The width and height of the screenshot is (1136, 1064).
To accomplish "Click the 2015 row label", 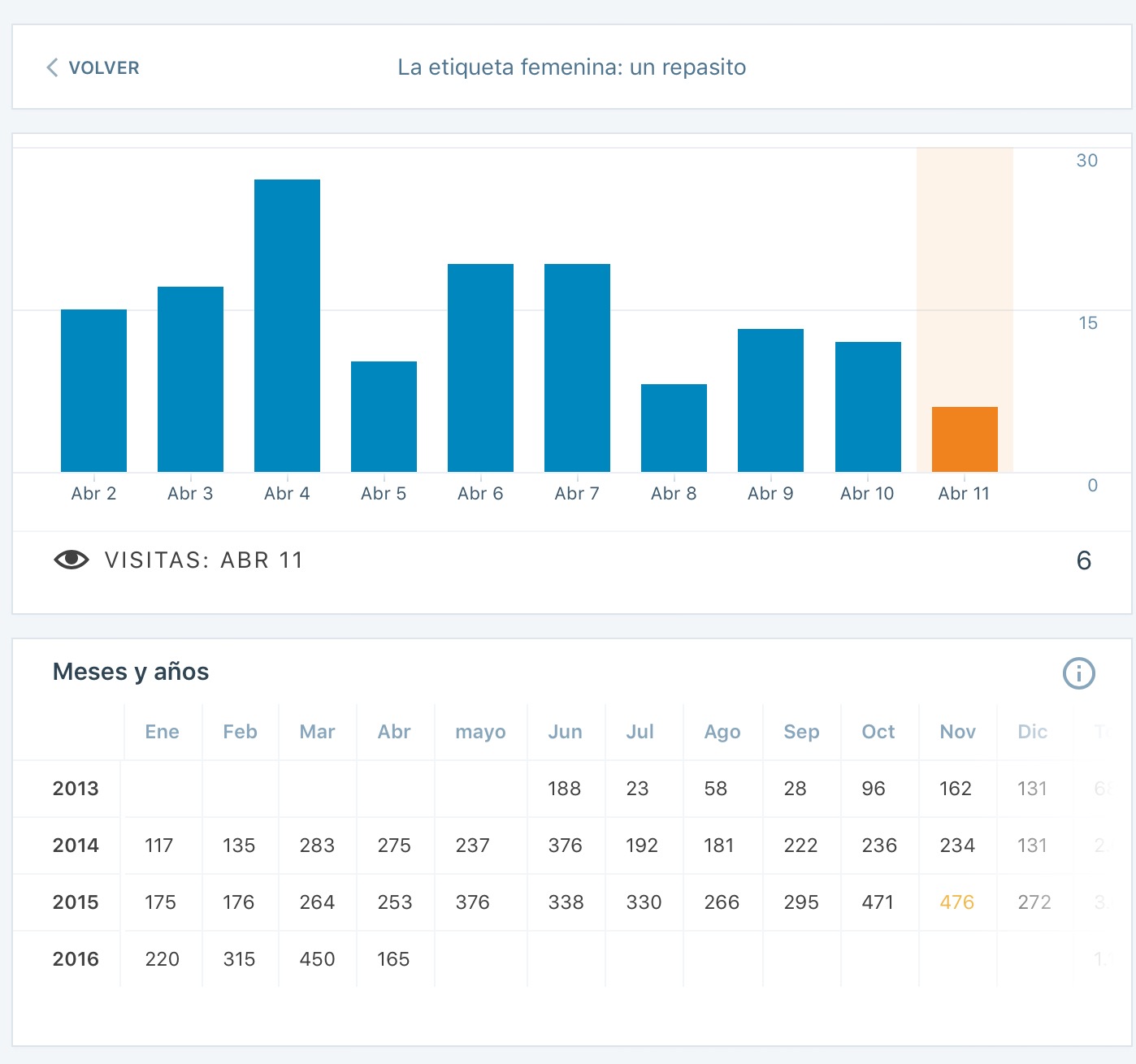I will 76,902.
